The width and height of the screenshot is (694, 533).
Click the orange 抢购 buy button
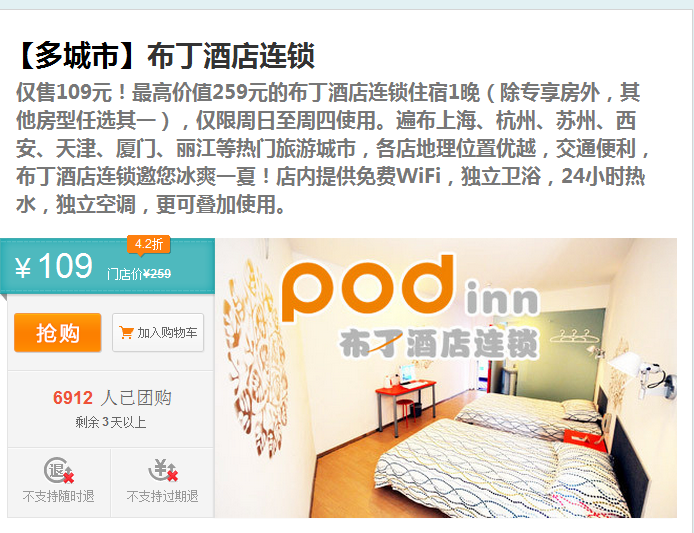click(x=58, y=332)
